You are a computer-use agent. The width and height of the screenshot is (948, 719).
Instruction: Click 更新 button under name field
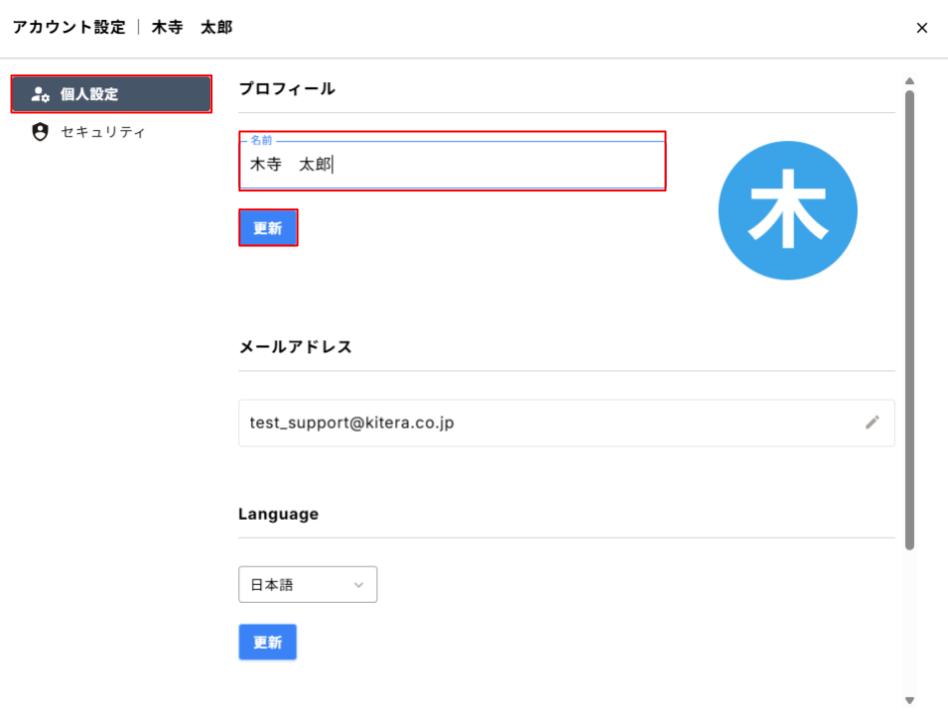[x=268, y=228]
